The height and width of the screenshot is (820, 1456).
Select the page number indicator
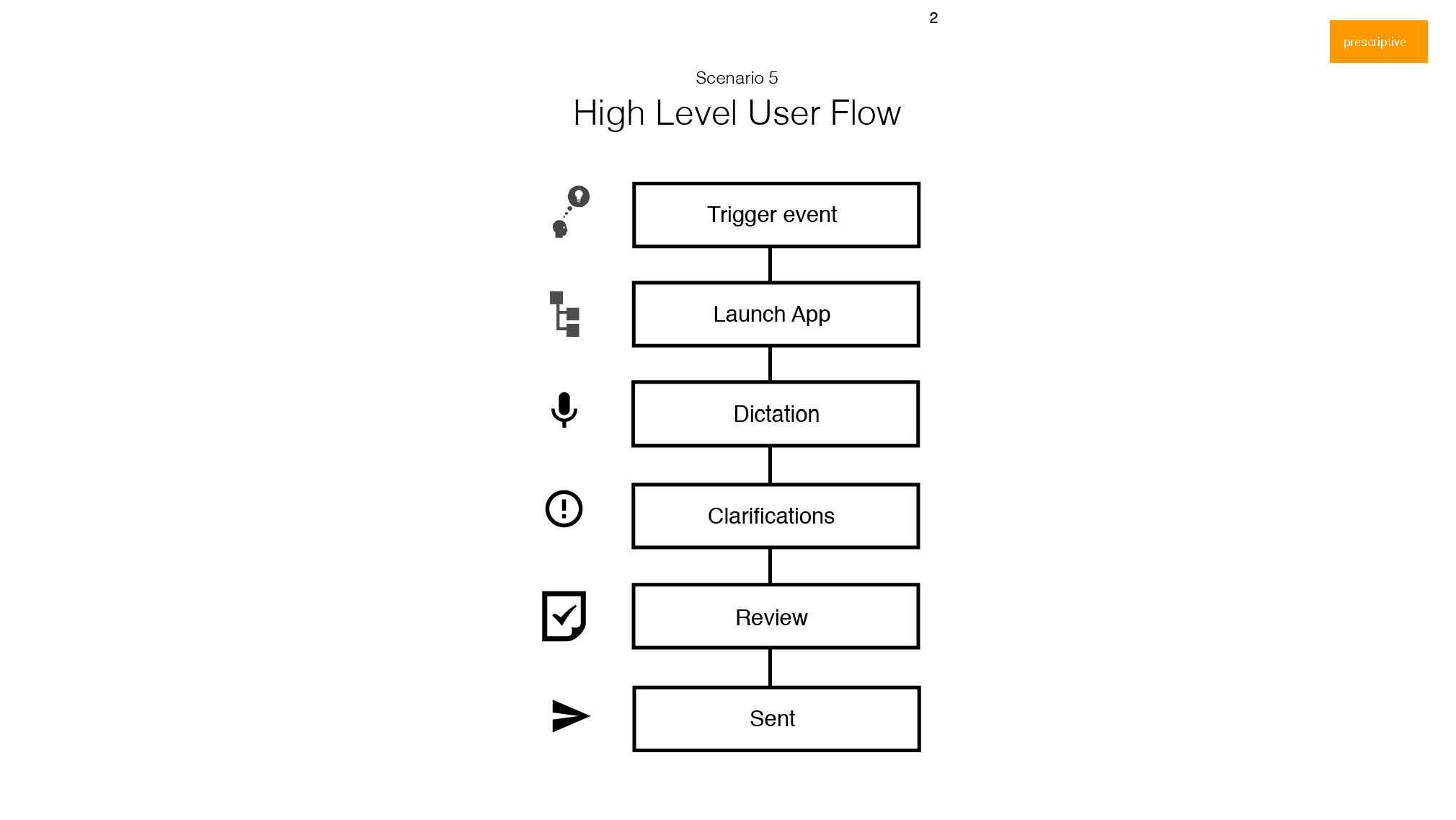(x=934, y=18)
